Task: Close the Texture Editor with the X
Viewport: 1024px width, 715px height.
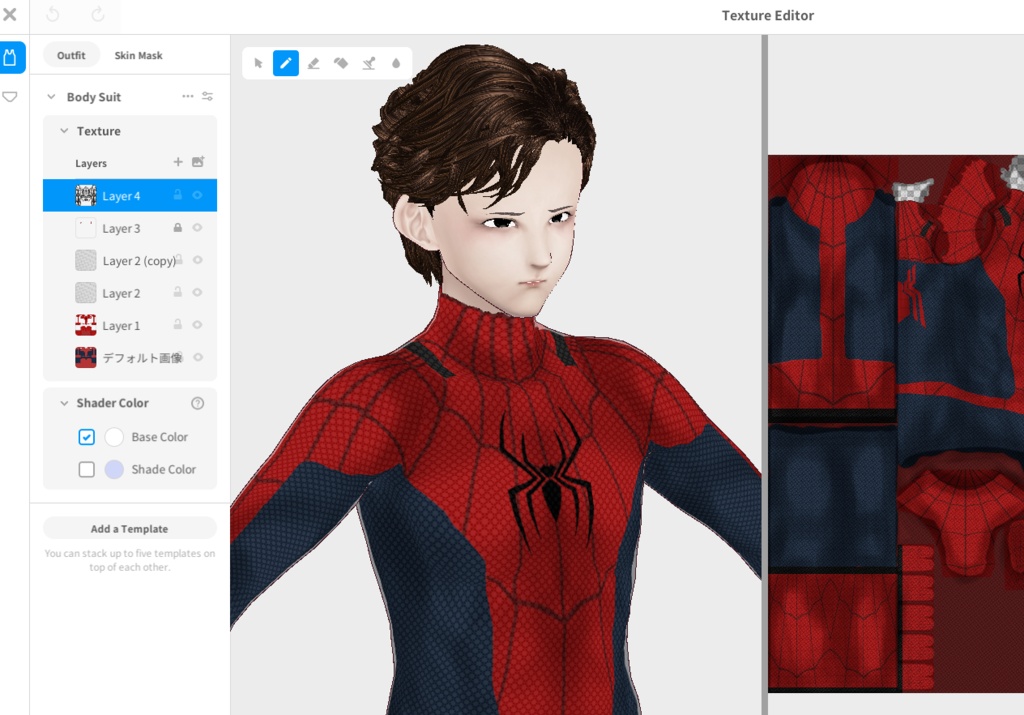Action: pyautogui.click(x=10, y=14)
